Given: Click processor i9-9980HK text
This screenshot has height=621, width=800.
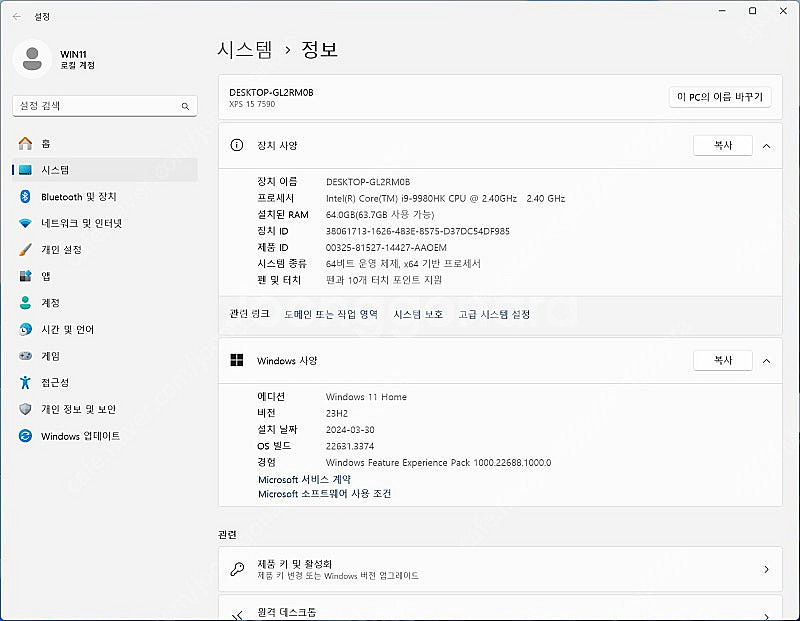Looking at the screenshot, I should tap(445, 198).
